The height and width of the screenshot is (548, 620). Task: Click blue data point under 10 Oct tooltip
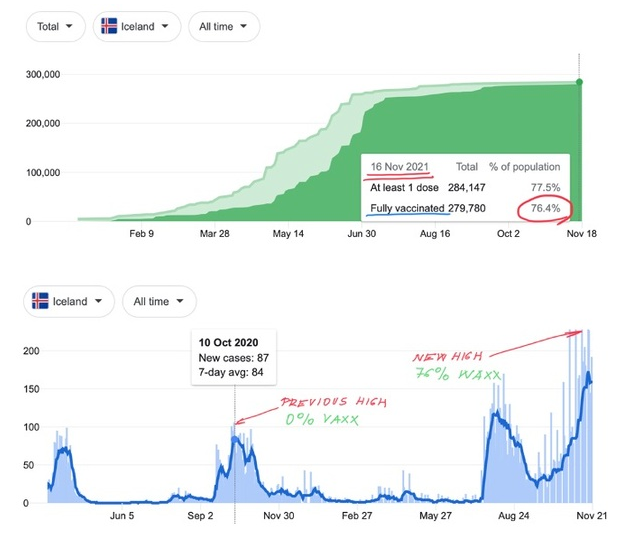click(x=235, y=439)
